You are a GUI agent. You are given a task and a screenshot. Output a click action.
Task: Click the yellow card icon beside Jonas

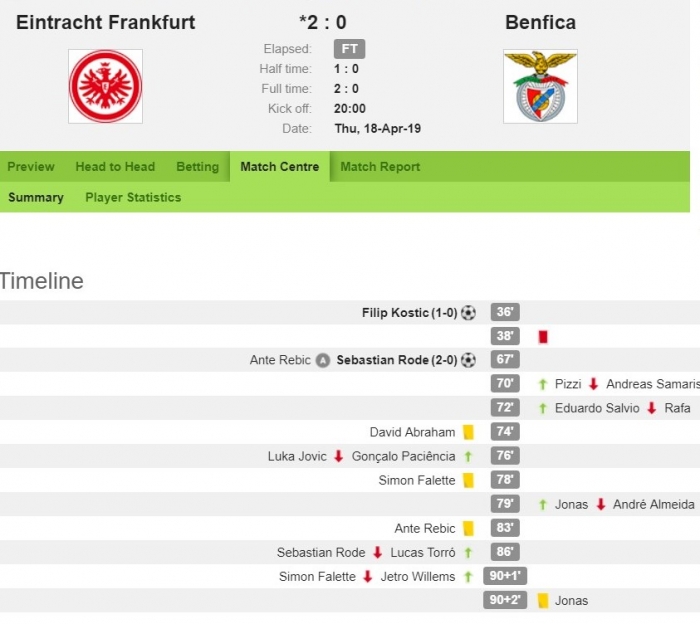pyautogui.click(x=543, y=601)
